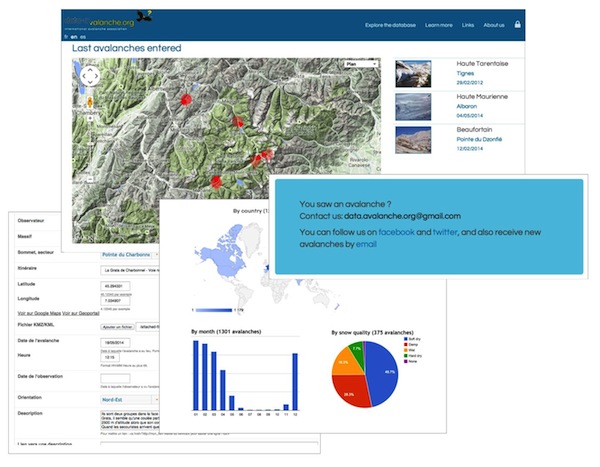Select the Street View pegman icon
The image size is (600, 467).
[x=90, y=102]
